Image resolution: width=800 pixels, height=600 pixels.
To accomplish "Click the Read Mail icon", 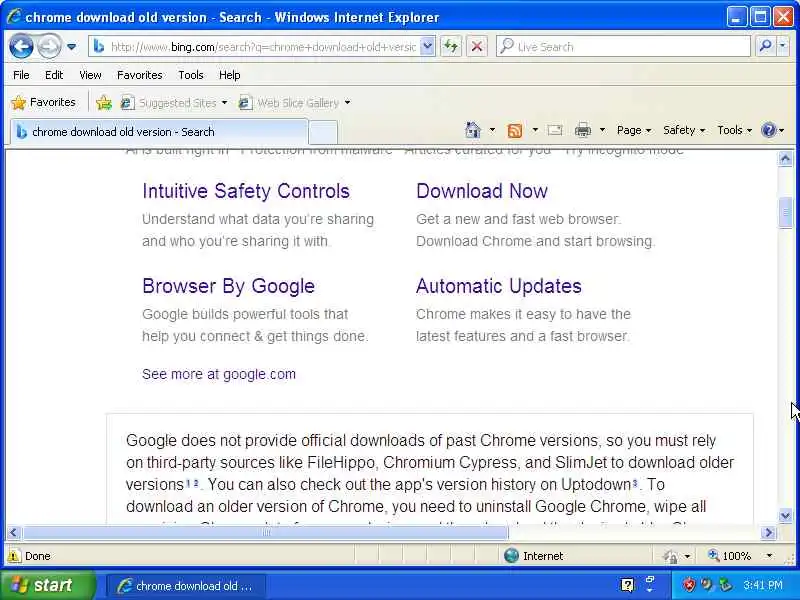I will click(x=555, y=130).
